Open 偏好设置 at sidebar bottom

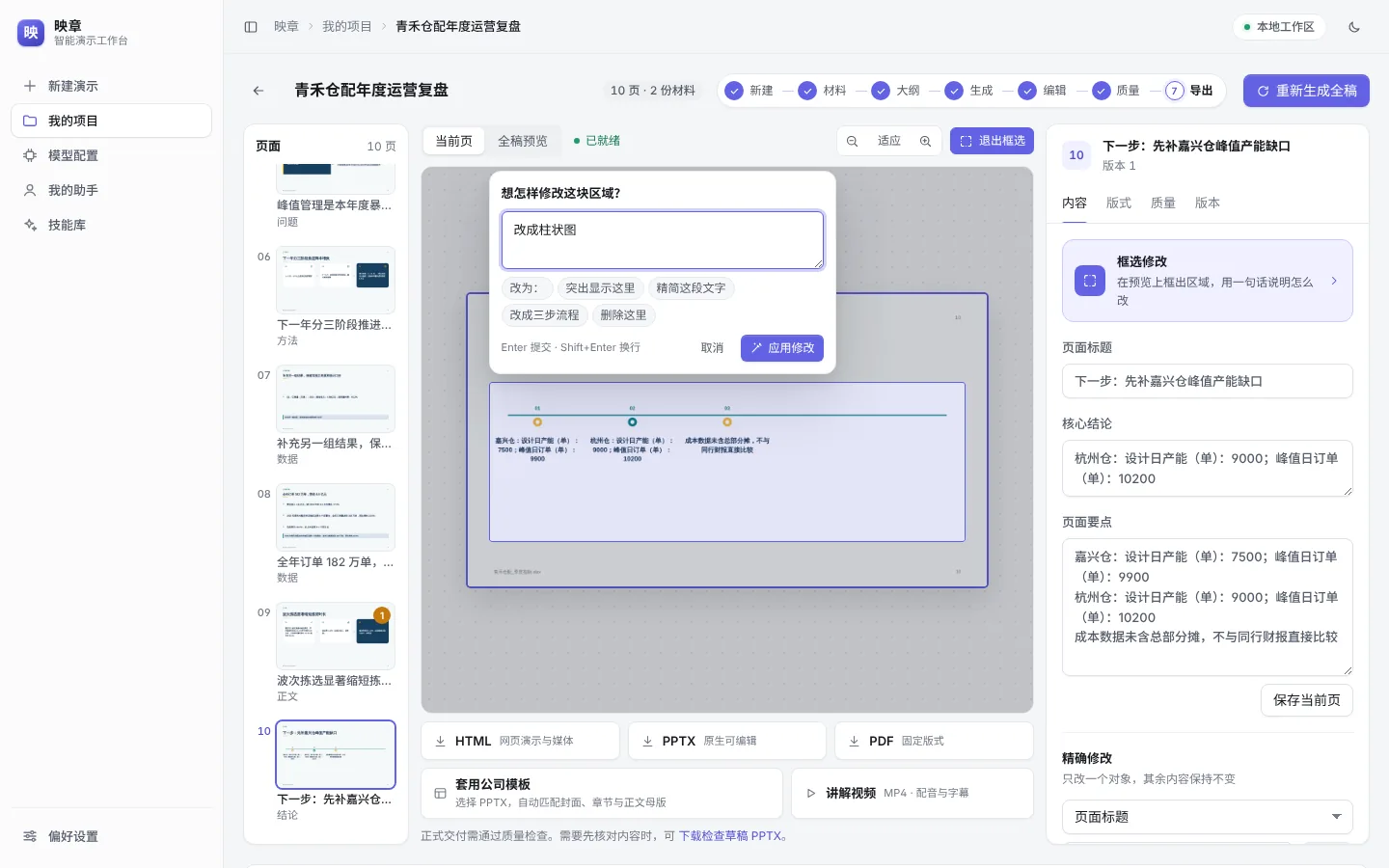(111, 836)
